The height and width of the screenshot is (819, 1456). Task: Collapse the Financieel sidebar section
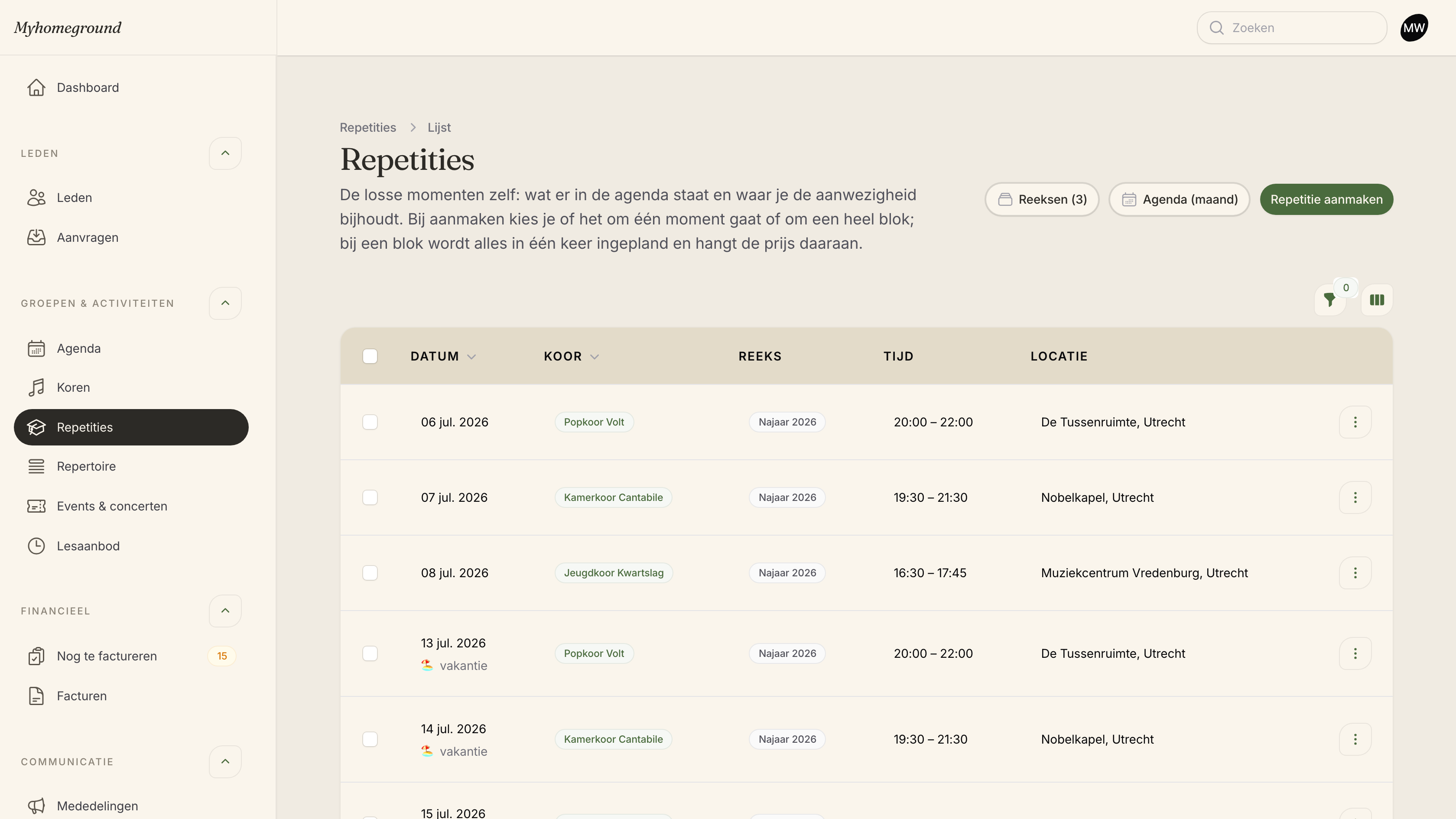pyautogui.click(x=225, y=611)
